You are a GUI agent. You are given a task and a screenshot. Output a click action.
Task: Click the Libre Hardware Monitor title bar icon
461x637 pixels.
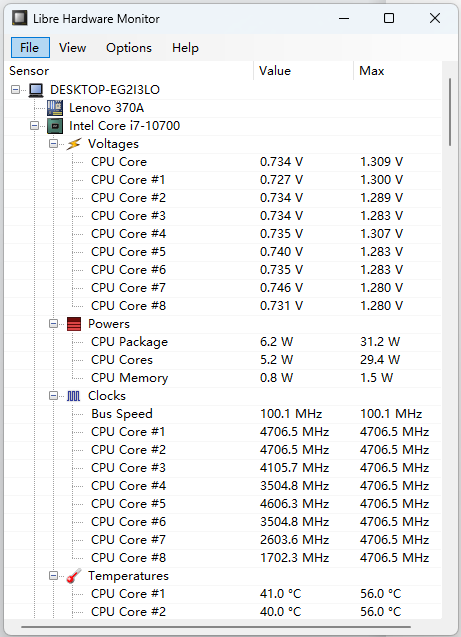[x=19, y=18]
